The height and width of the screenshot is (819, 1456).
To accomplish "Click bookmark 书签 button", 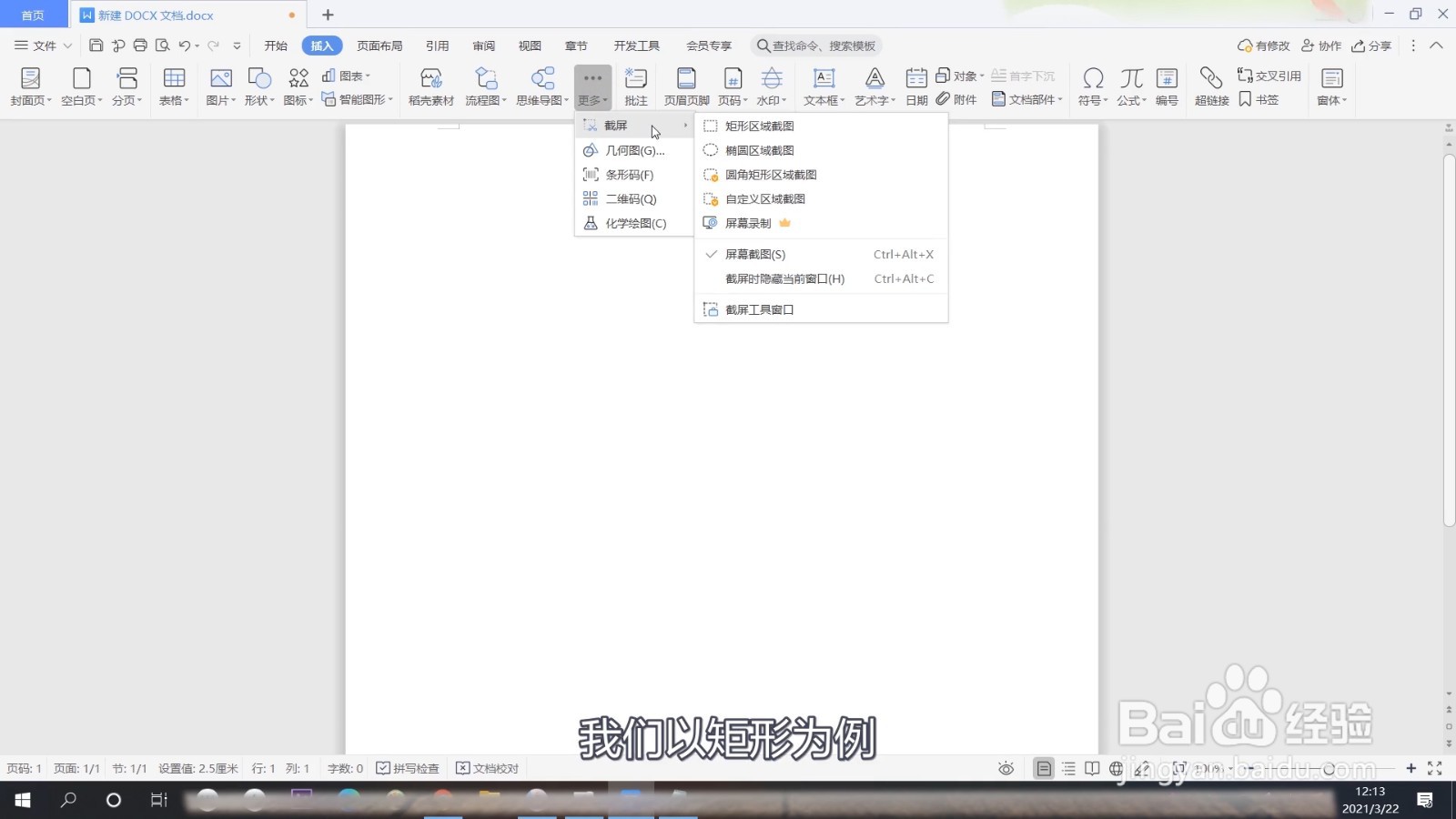I will click(x=1259, y=99).
